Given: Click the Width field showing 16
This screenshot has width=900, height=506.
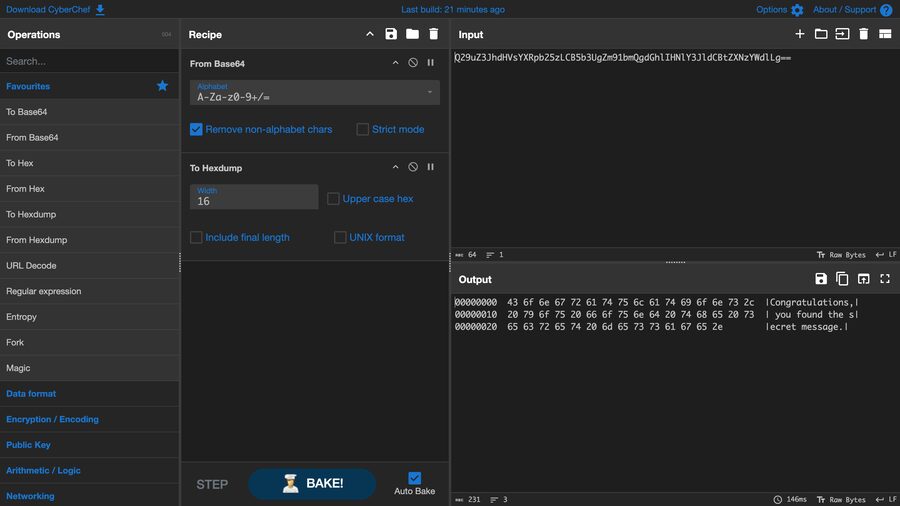Looking at the screenshot, I should pos(254,197).
